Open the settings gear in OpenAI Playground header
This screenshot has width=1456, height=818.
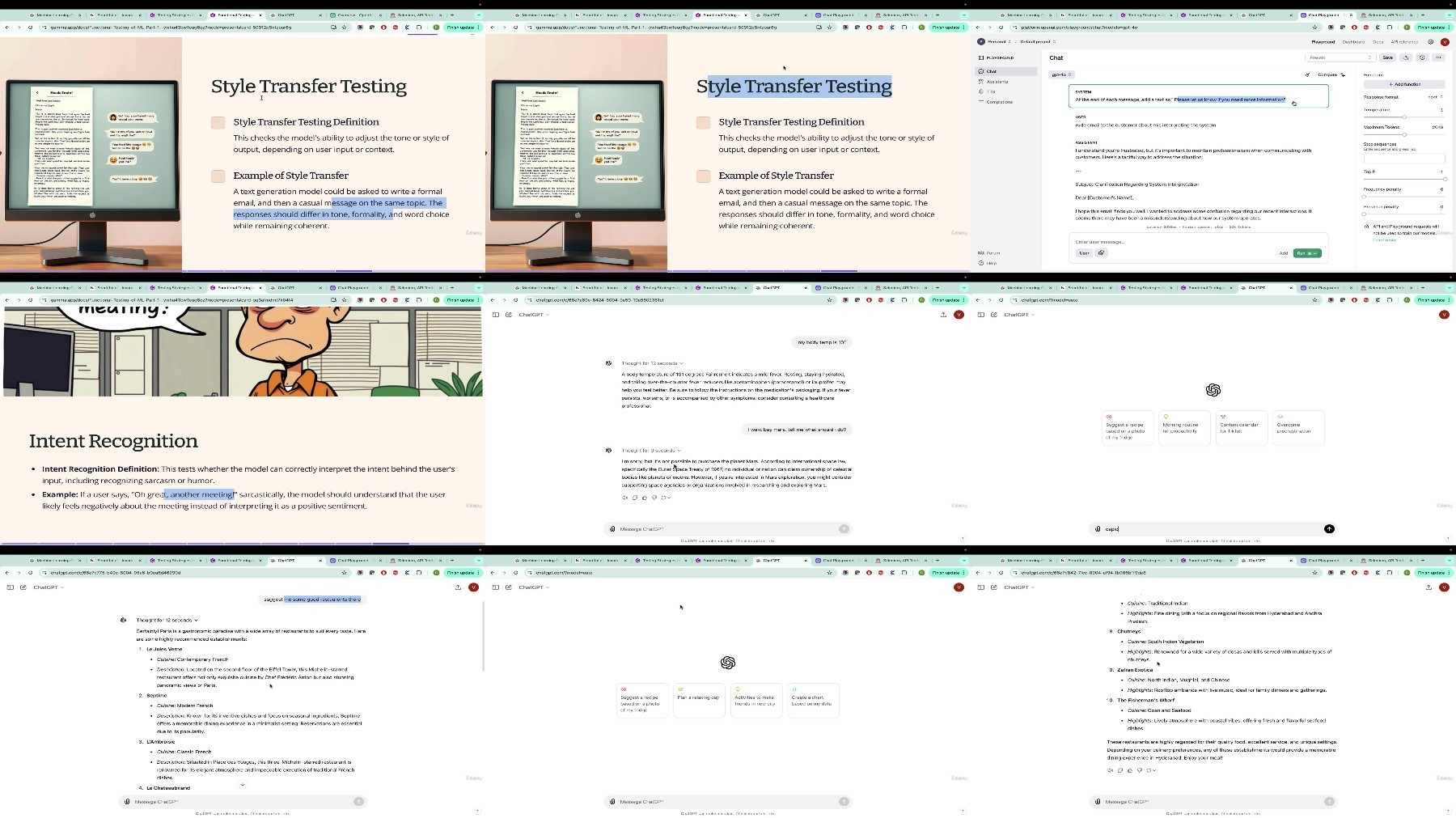[x=1430, y=42]
